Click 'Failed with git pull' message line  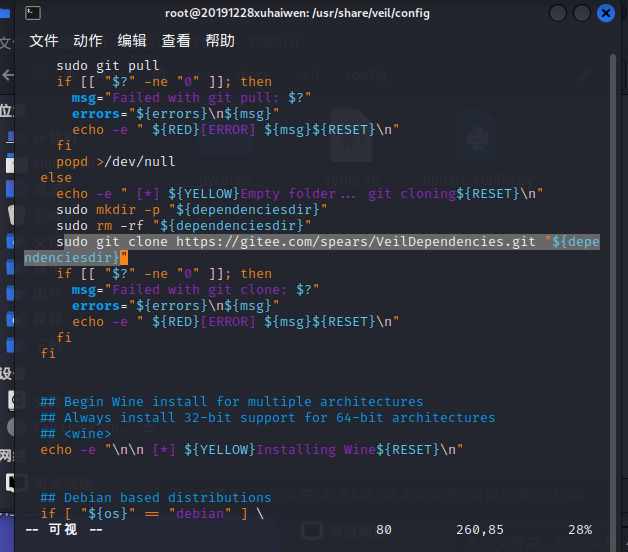click(191, 98)
